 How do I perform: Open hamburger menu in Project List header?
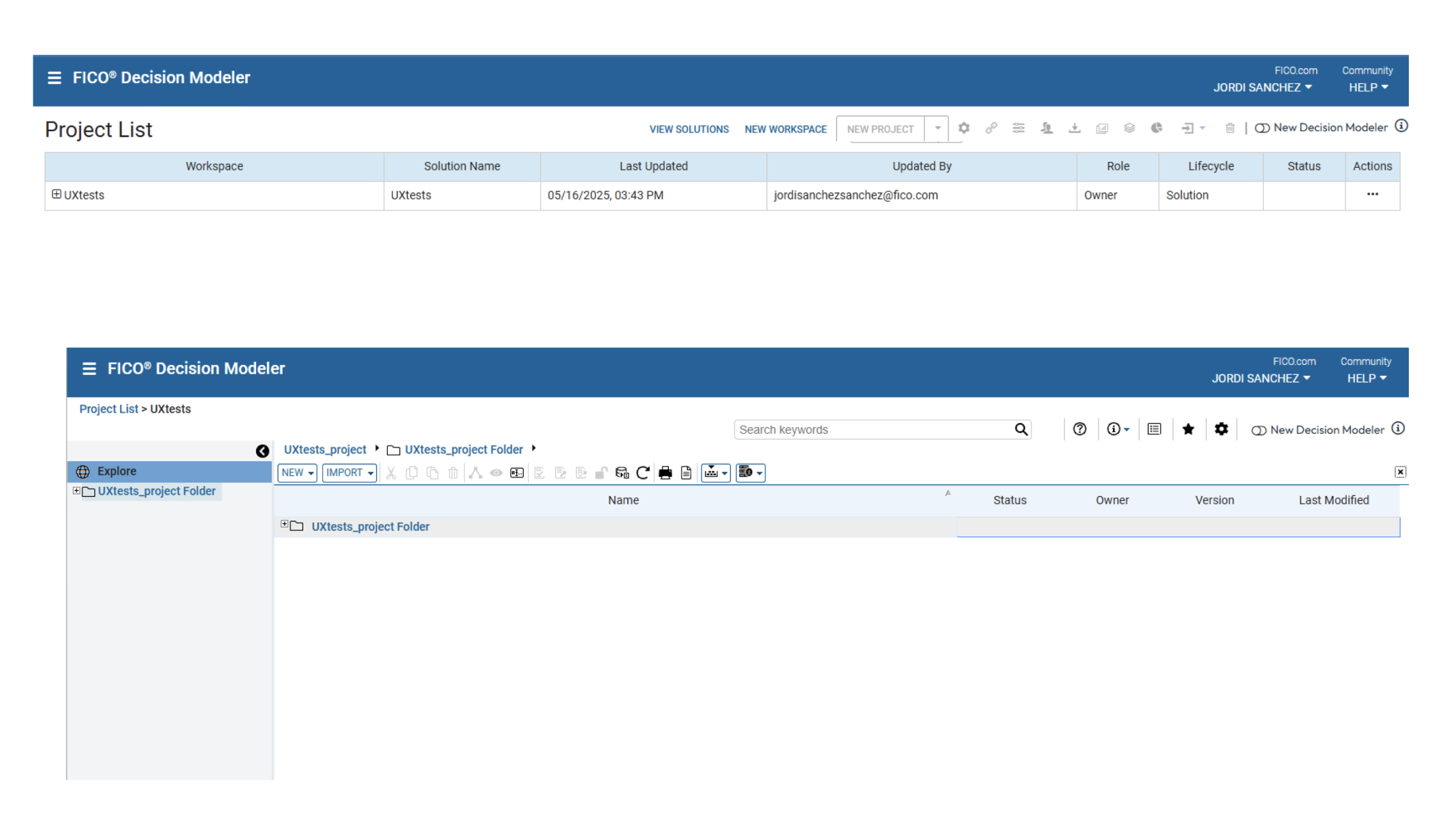coord(54,78)
